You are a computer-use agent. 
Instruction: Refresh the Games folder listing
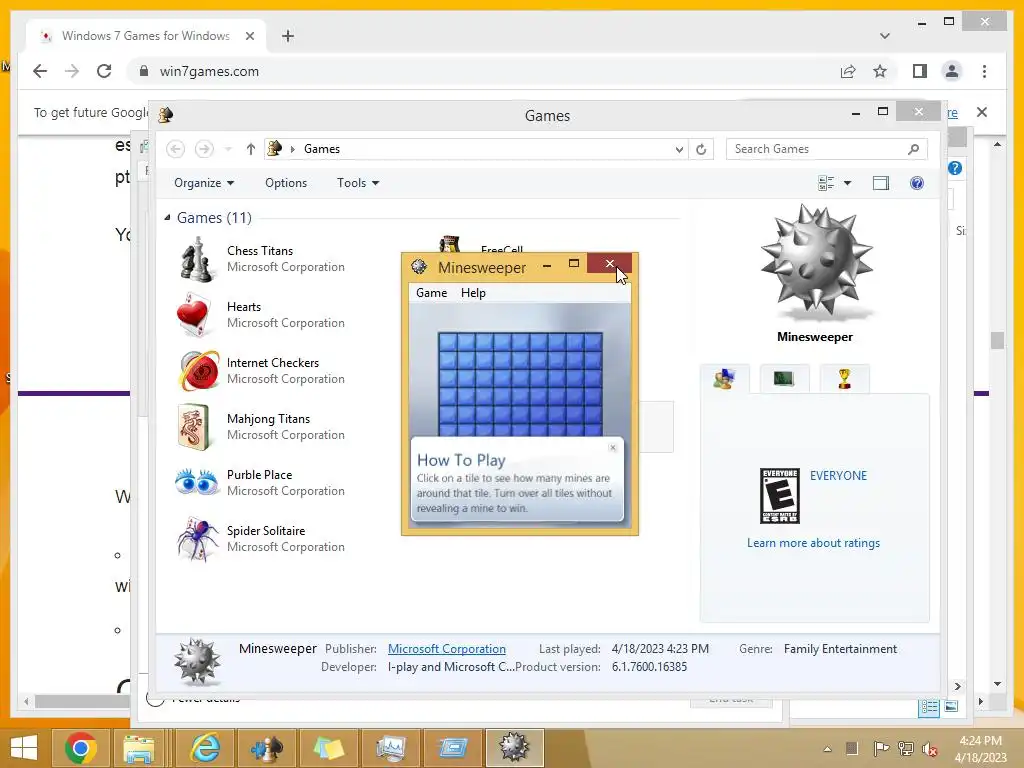click(701, 150)
